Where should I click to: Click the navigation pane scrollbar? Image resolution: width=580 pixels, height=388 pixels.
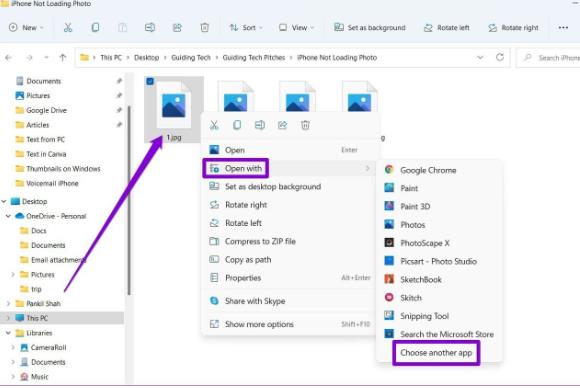129,200
